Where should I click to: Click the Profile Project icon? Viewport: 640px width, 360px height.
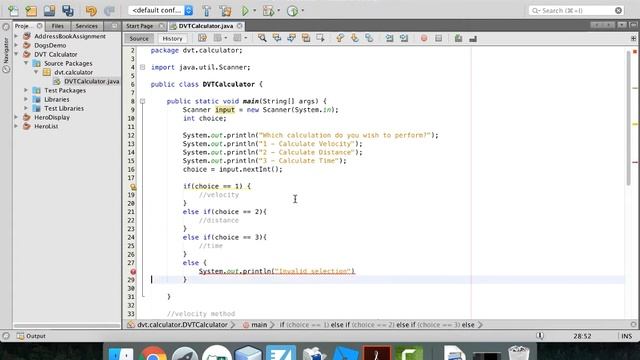pos(292,10)
